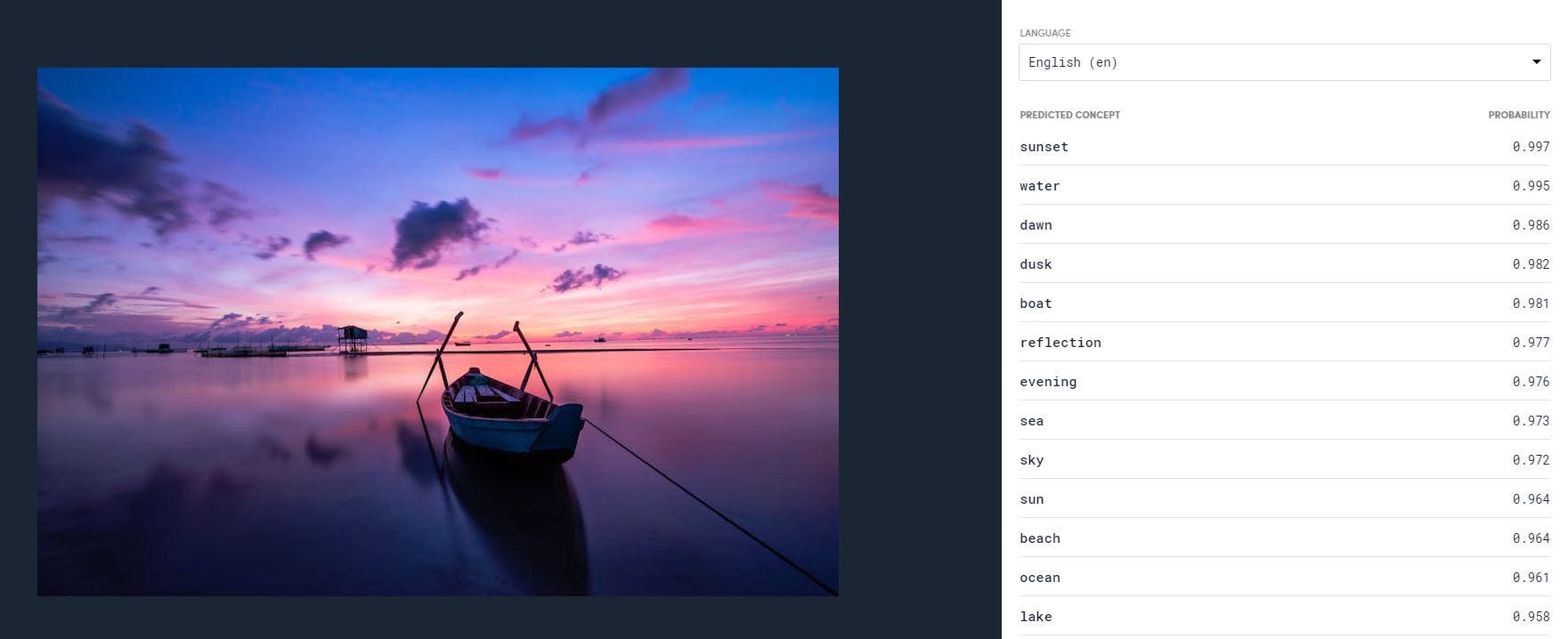This screenshot has width=1568, height=639.
Task: Select the evening concept row
Action: (x=1284, y=382)
